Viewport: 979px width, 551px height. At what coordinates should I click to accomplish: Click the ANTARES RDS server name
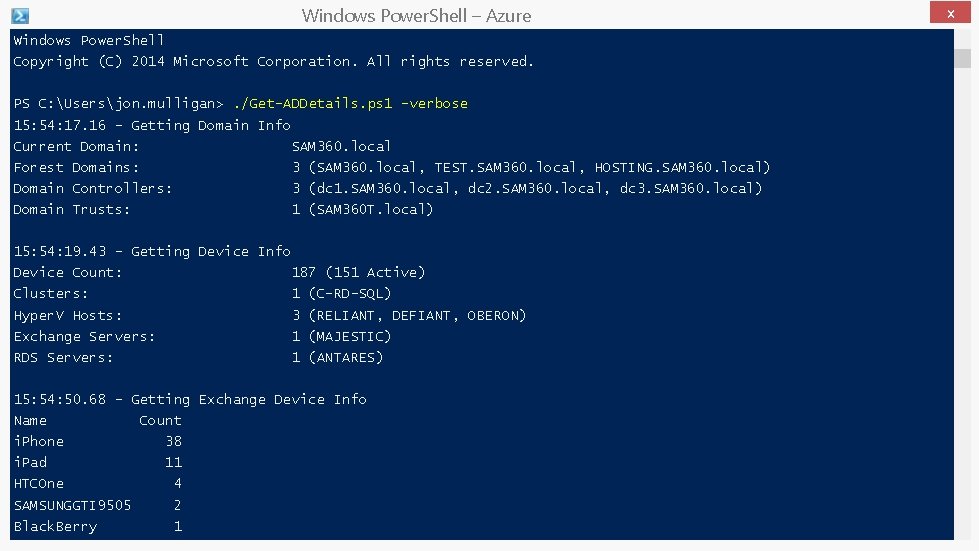(x=345, y=358)
